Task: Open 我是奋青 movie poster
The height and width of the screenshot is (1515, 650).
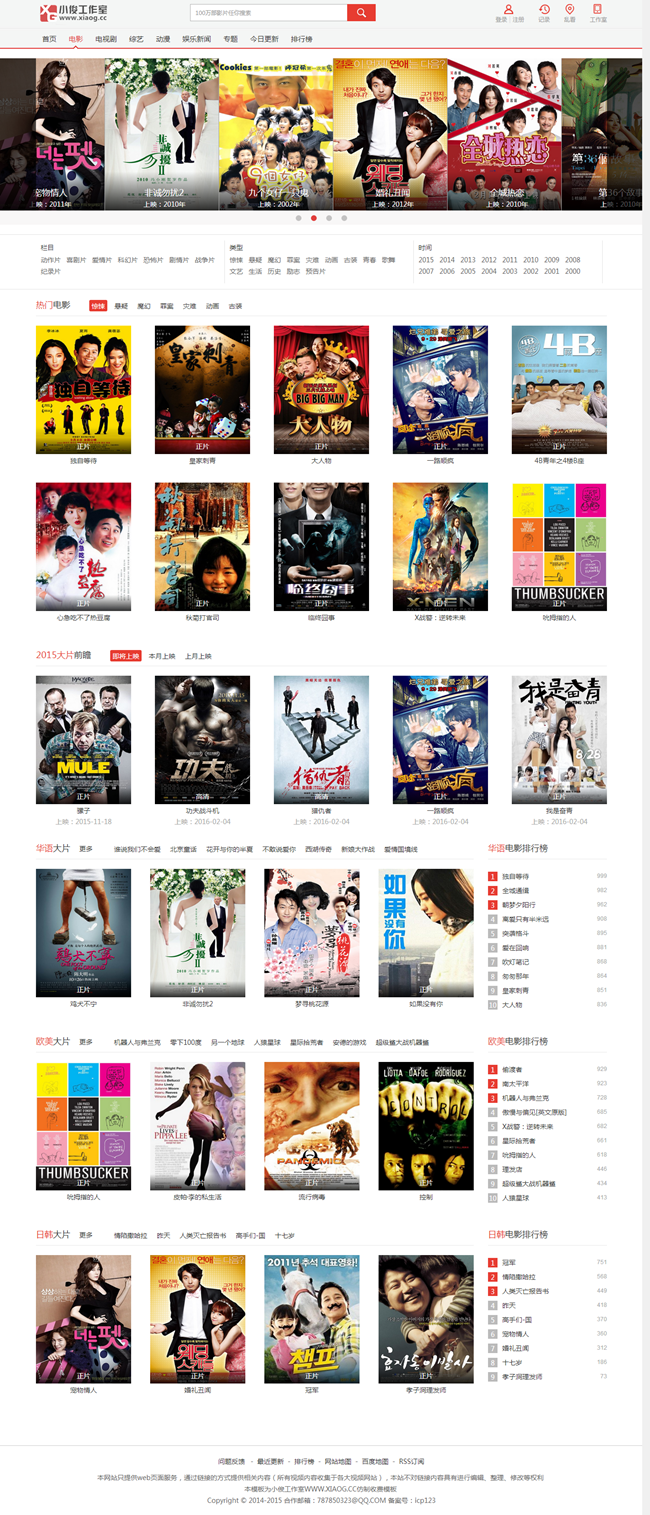Action: [x=559, y=740]
